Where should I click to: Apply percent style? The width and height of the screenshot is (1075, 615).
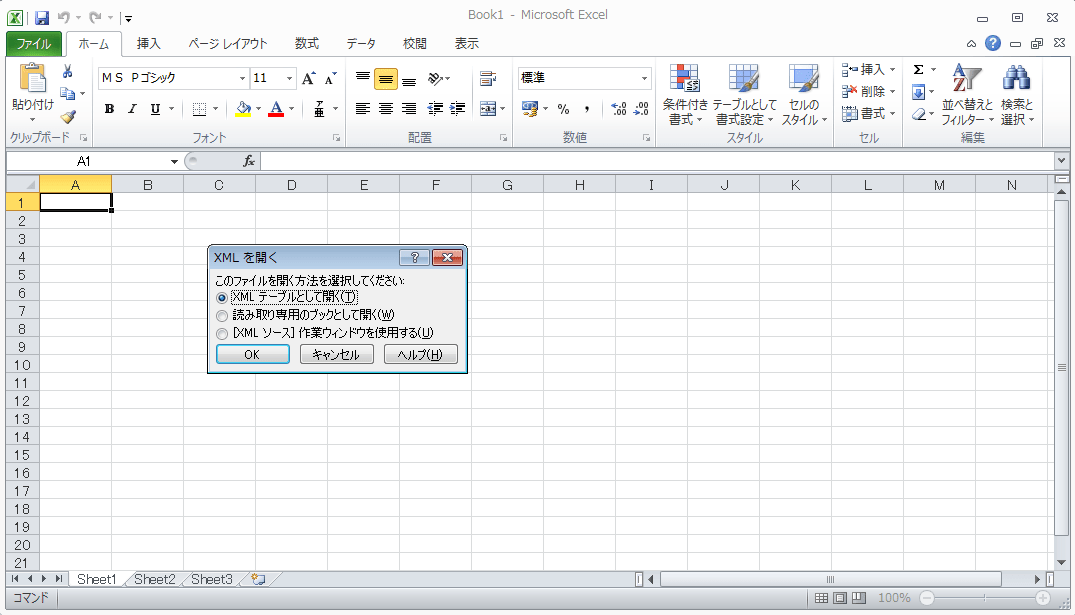coord(564,108)
